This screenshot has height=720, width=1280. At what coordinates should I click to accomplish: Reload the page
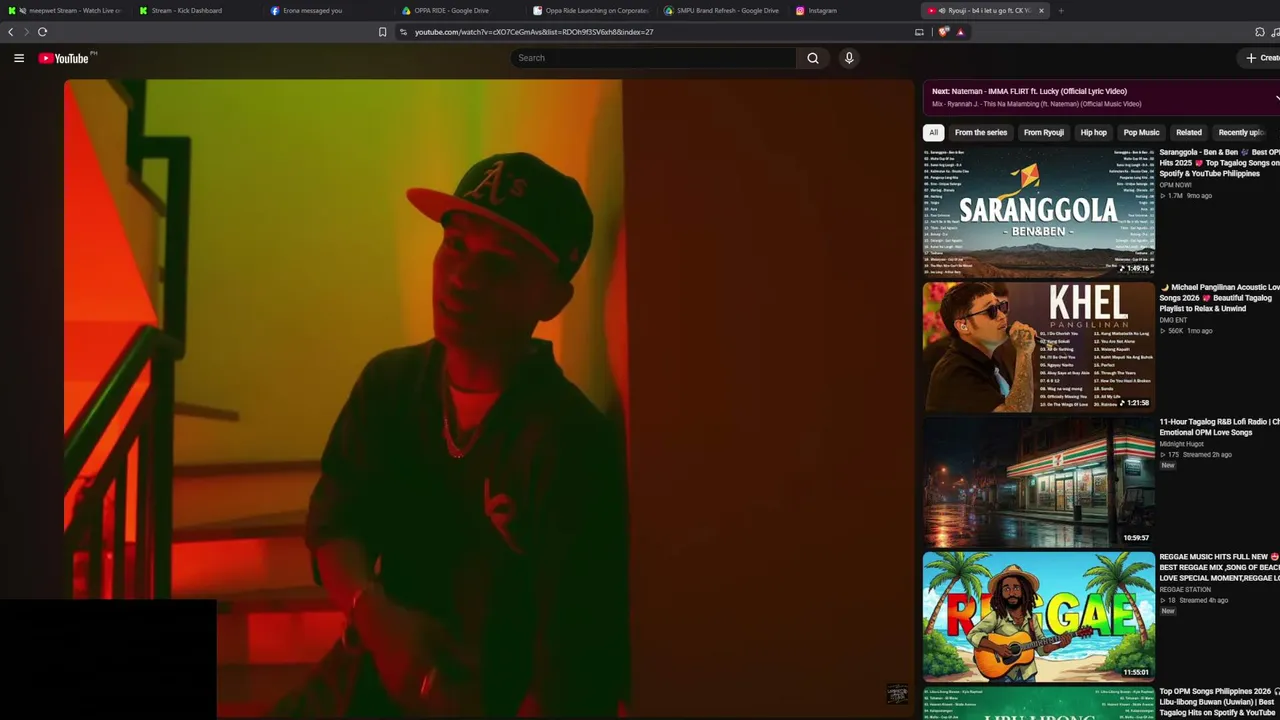coord(42,32)
